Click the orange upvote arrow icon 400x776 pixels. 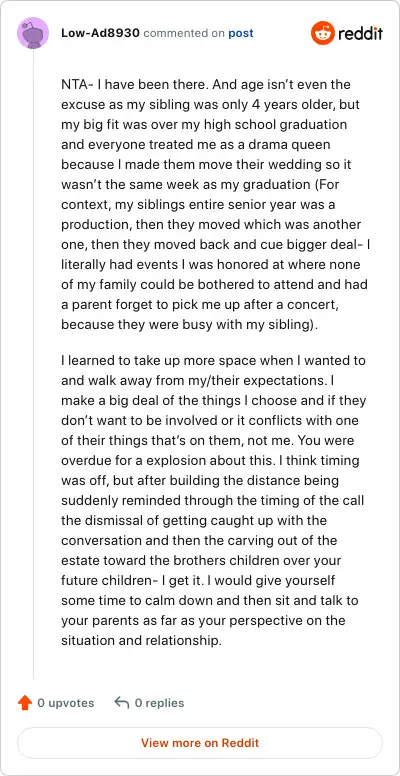[x=25, y=703]
